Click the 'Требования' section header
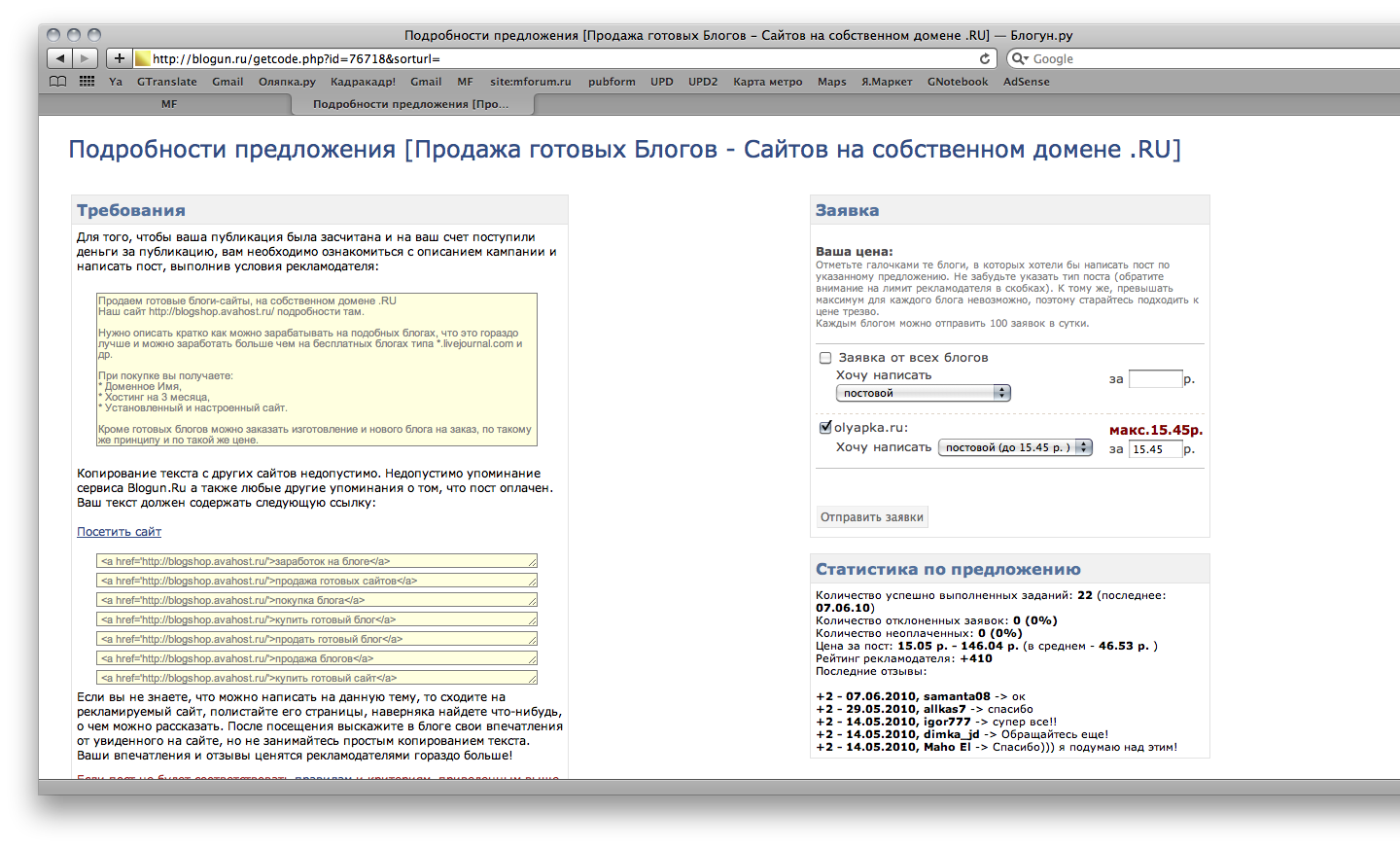The width and height of the screenshot is (1400, 848). (131, 210)
